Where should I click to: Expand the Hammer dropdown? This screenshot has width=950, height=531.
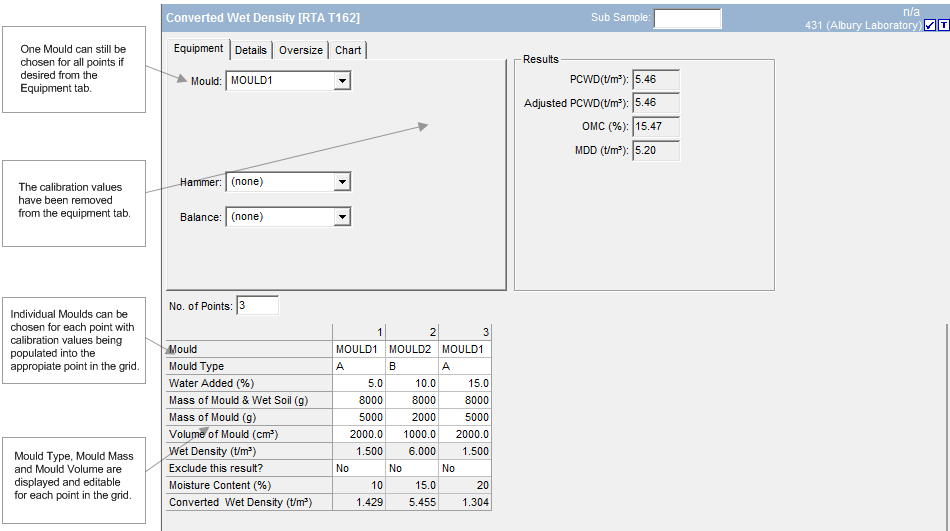tap(342, 182)
